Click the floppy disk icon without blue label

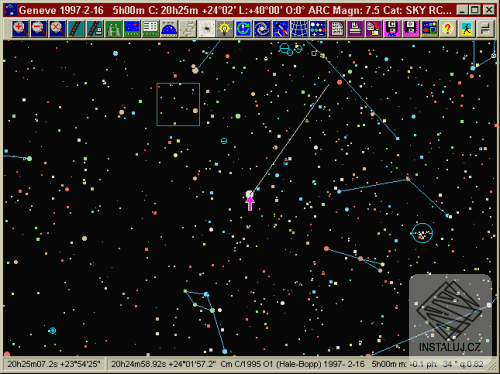tap(411, 29)
